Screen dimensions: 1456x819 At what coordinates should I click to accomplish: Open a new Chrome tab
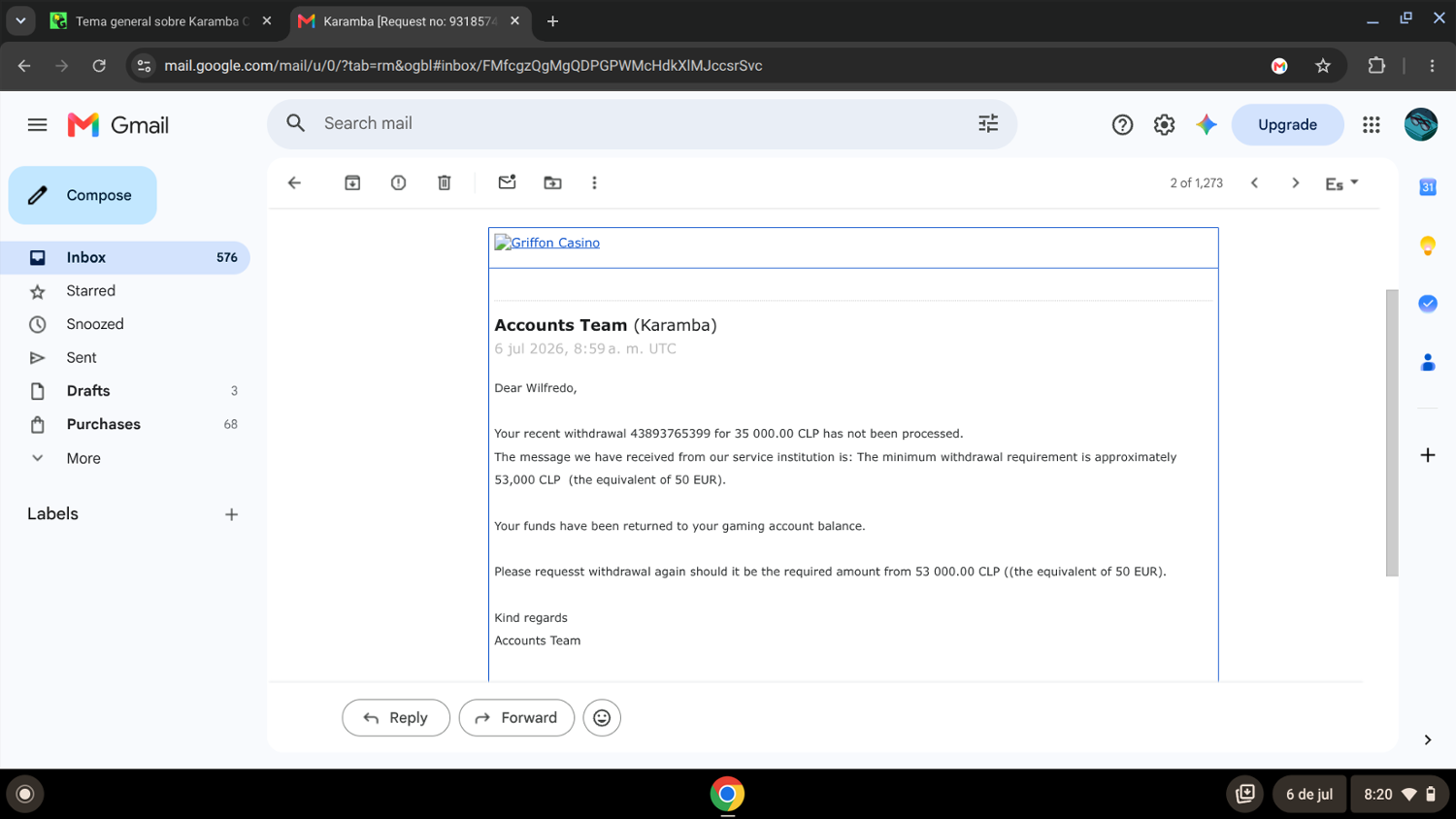552,20
